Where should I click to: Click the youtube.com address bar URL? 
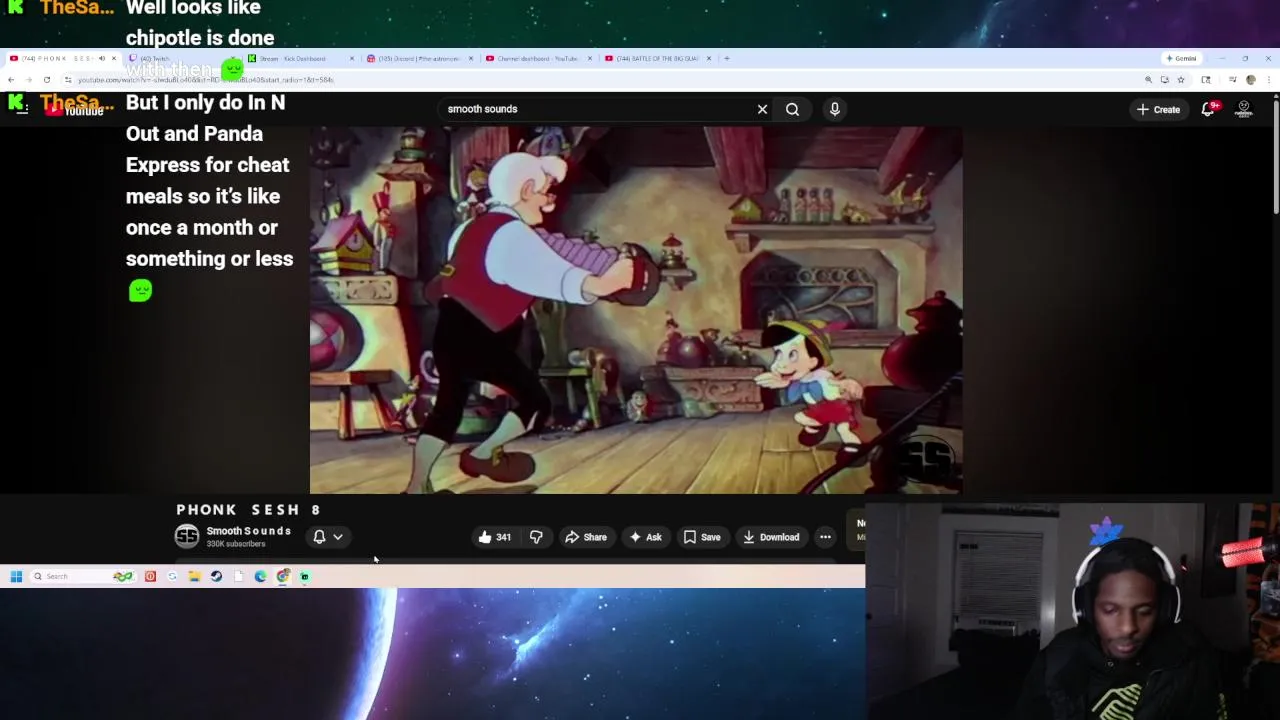(x=206, y=80)
